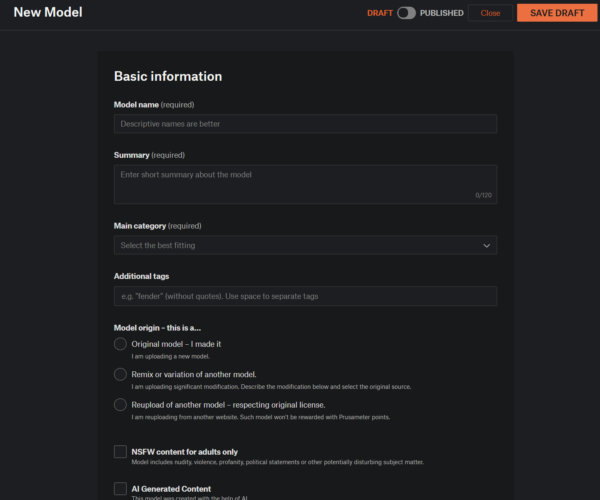Image resolution: width=600 pixels, height=500 pixels.
Task: Enable the NSFW content checkbox
Action: (x=120, y=452)
